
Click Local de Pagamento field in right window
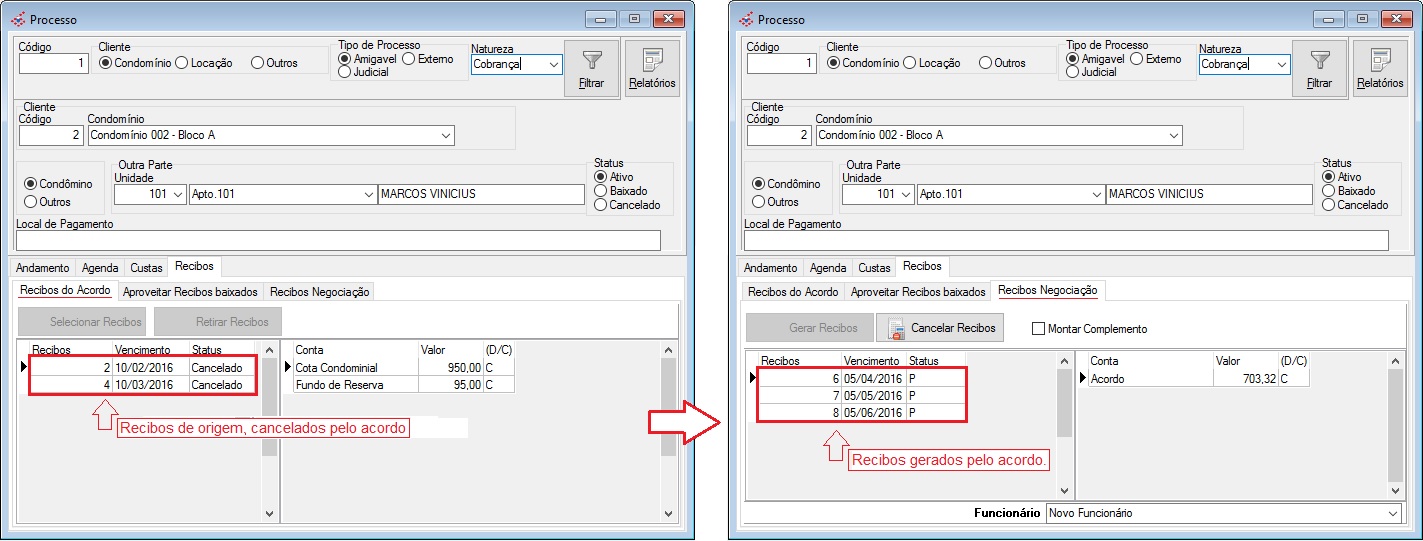pos(1066,241)
